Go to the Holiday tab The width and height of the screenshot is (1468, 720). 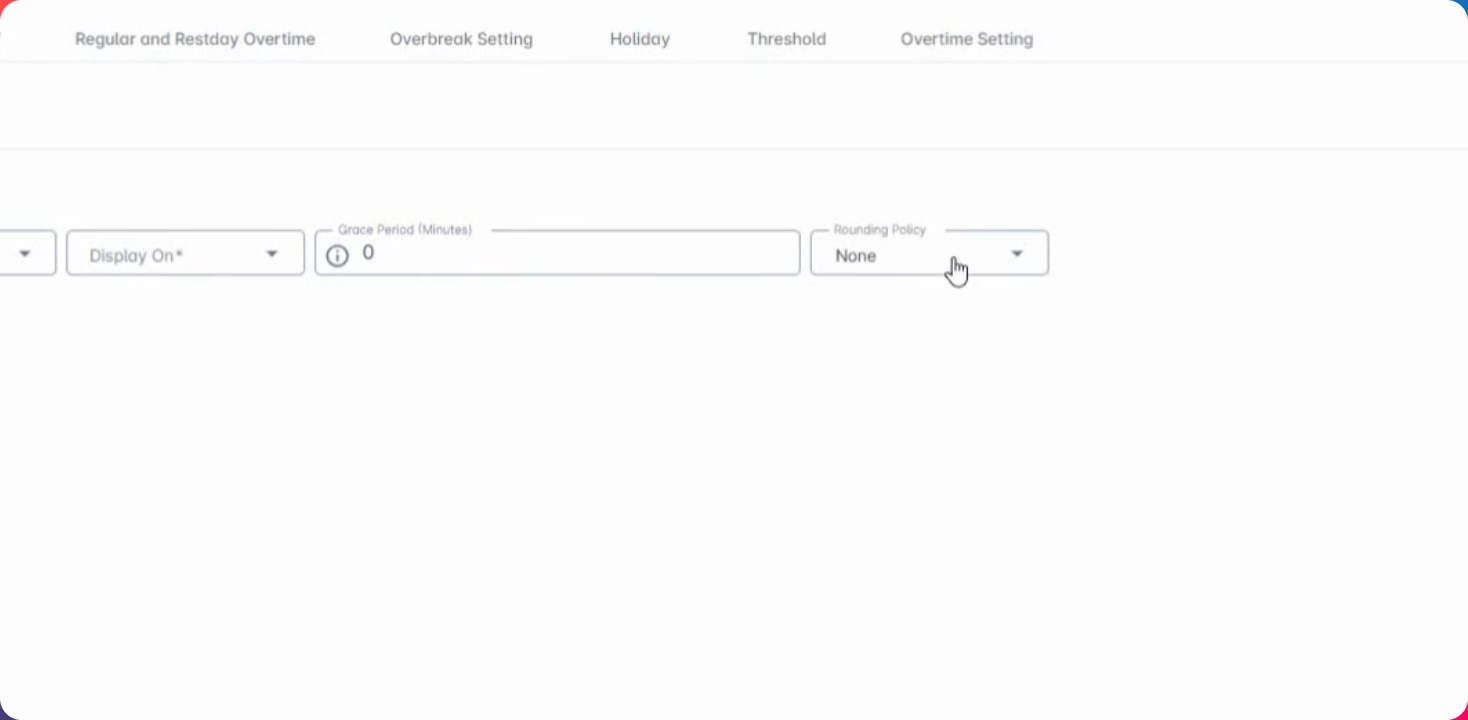(x=640, y=39)
